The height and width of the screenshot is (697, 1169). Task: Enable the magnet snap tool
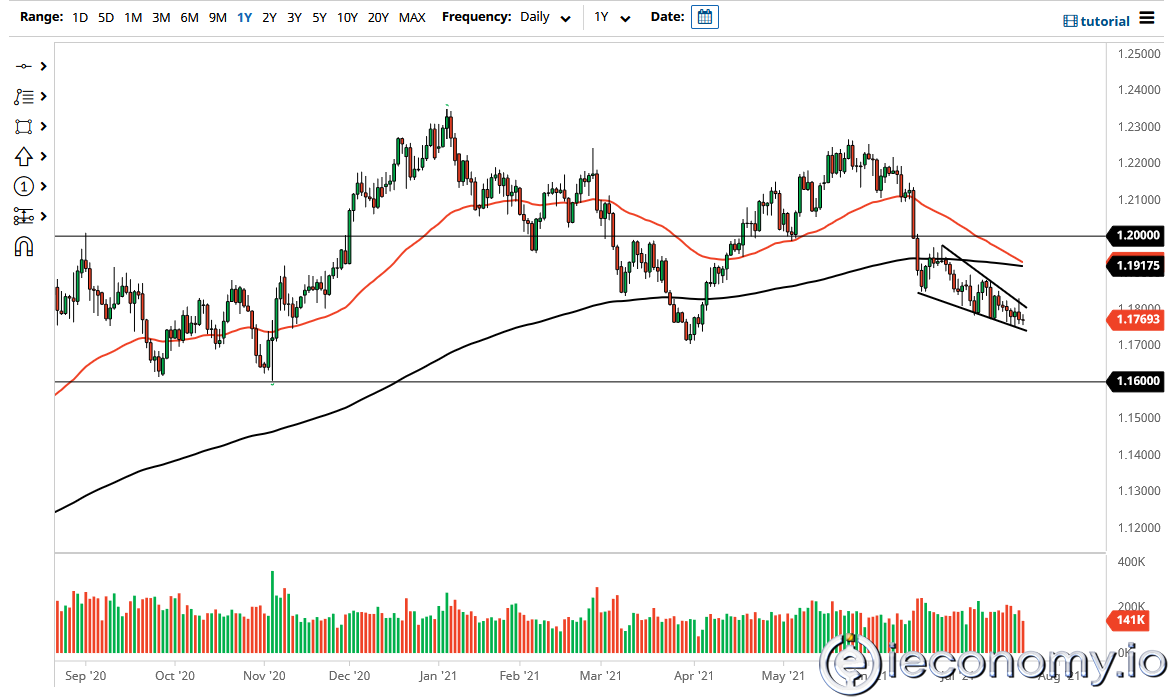click(25, 247)
